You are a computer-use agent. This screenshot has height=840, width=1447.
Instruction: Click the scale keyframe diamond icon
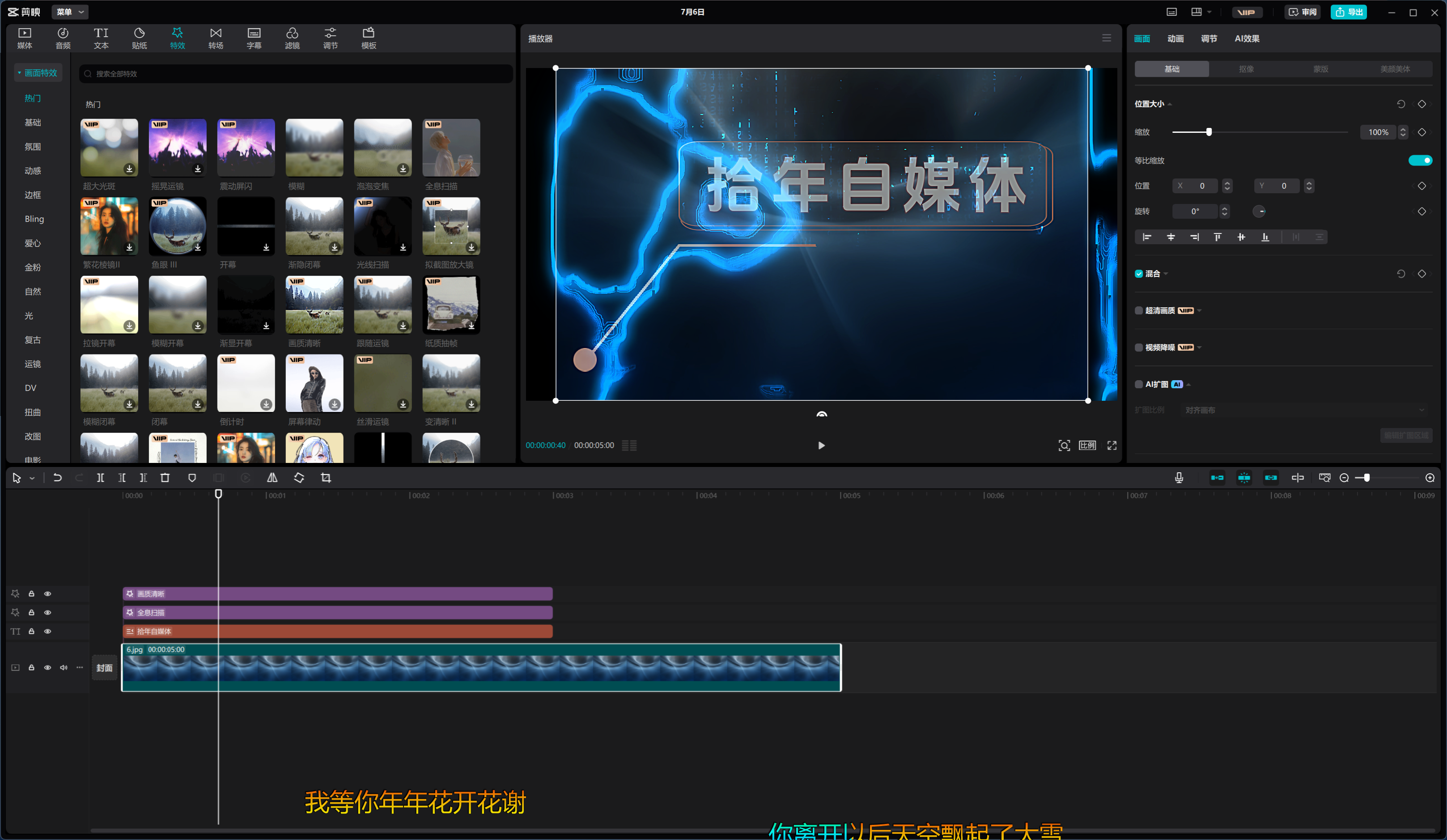click(1422, 132)
